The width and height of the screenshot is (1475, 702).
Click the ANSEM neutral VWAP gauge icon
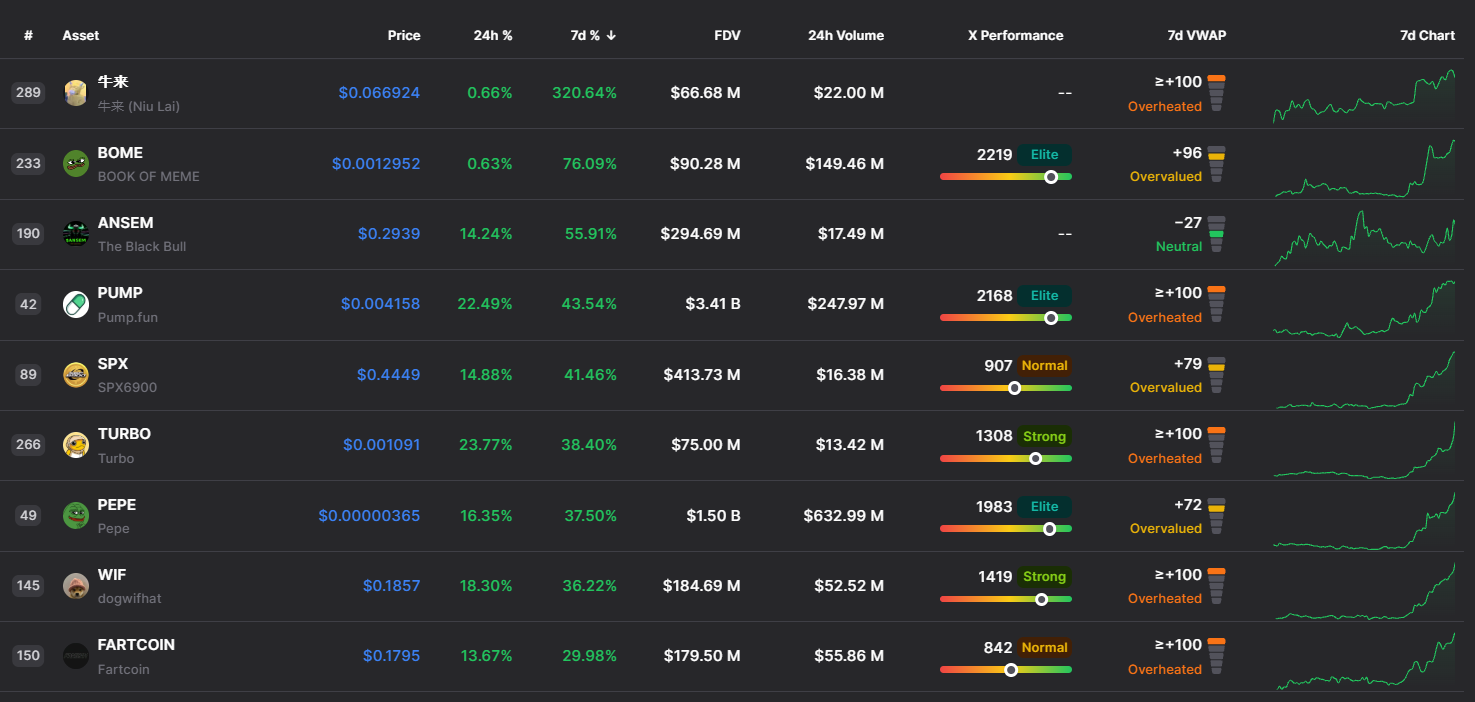(1216, 234)
